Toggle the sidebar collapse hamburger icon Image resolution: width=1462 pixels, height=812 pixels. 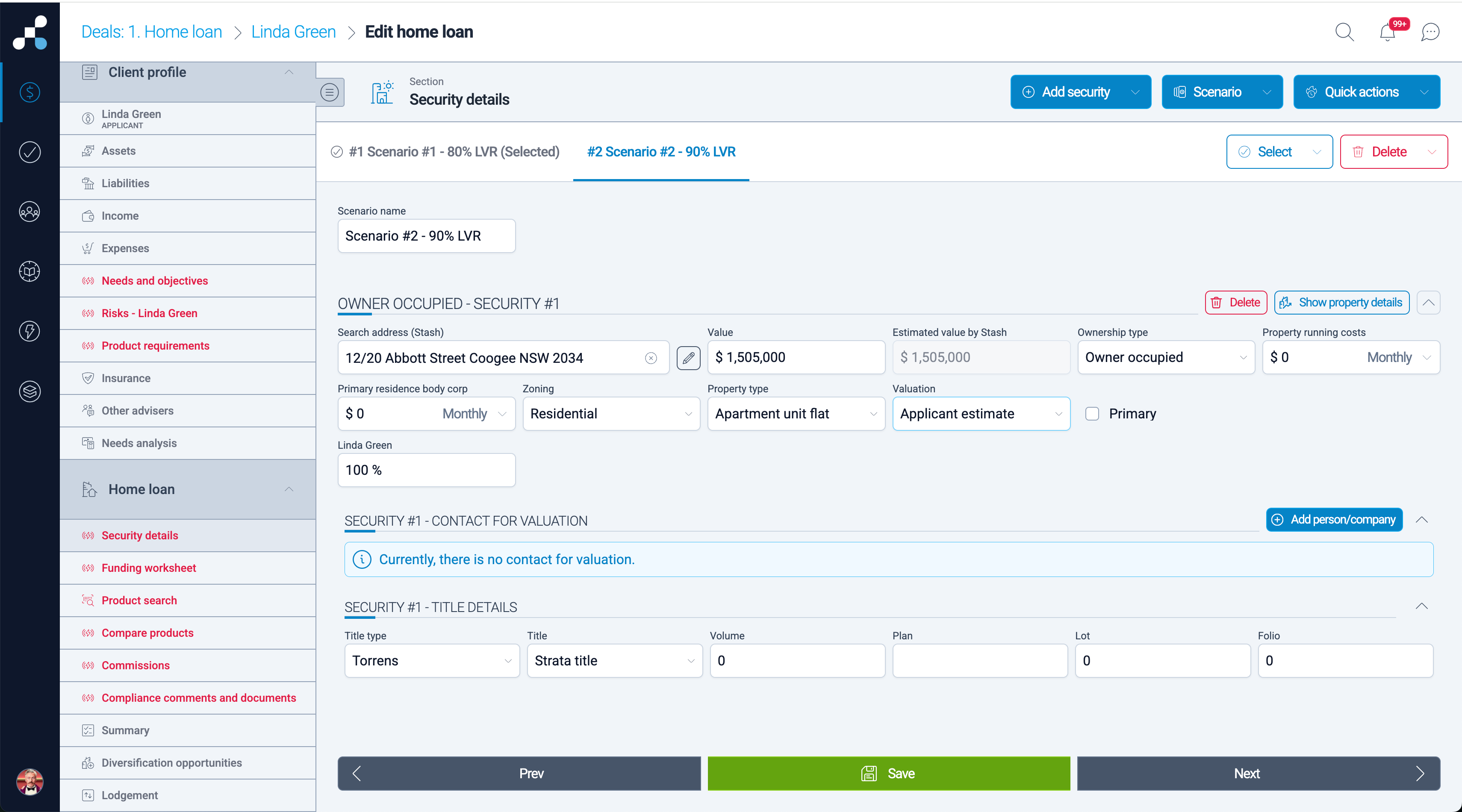[x=330, y=92]
